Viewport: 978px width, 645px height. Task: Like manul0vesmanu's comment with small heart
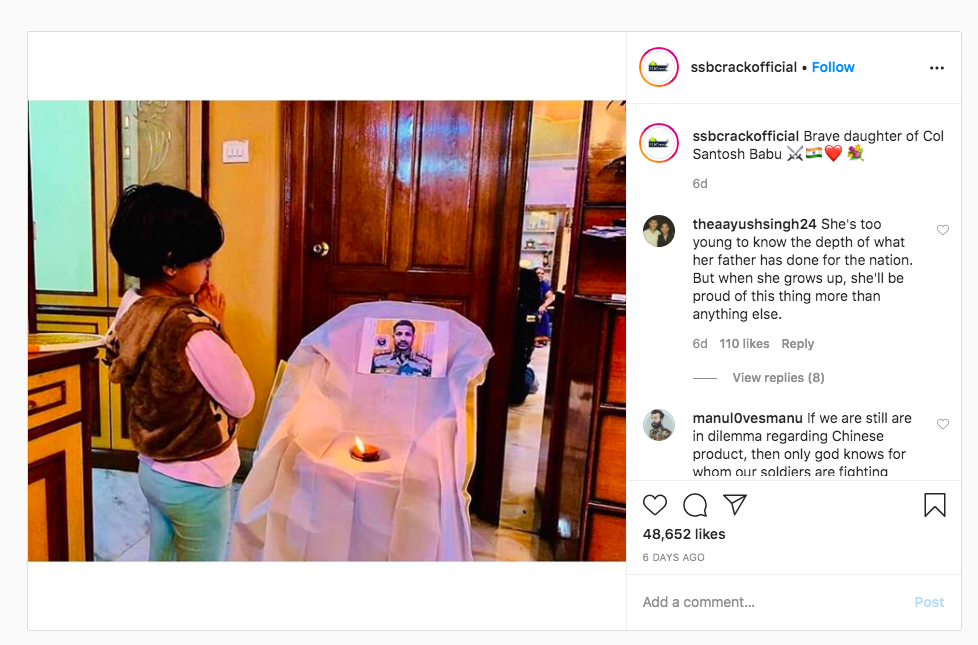pos(942,424)
